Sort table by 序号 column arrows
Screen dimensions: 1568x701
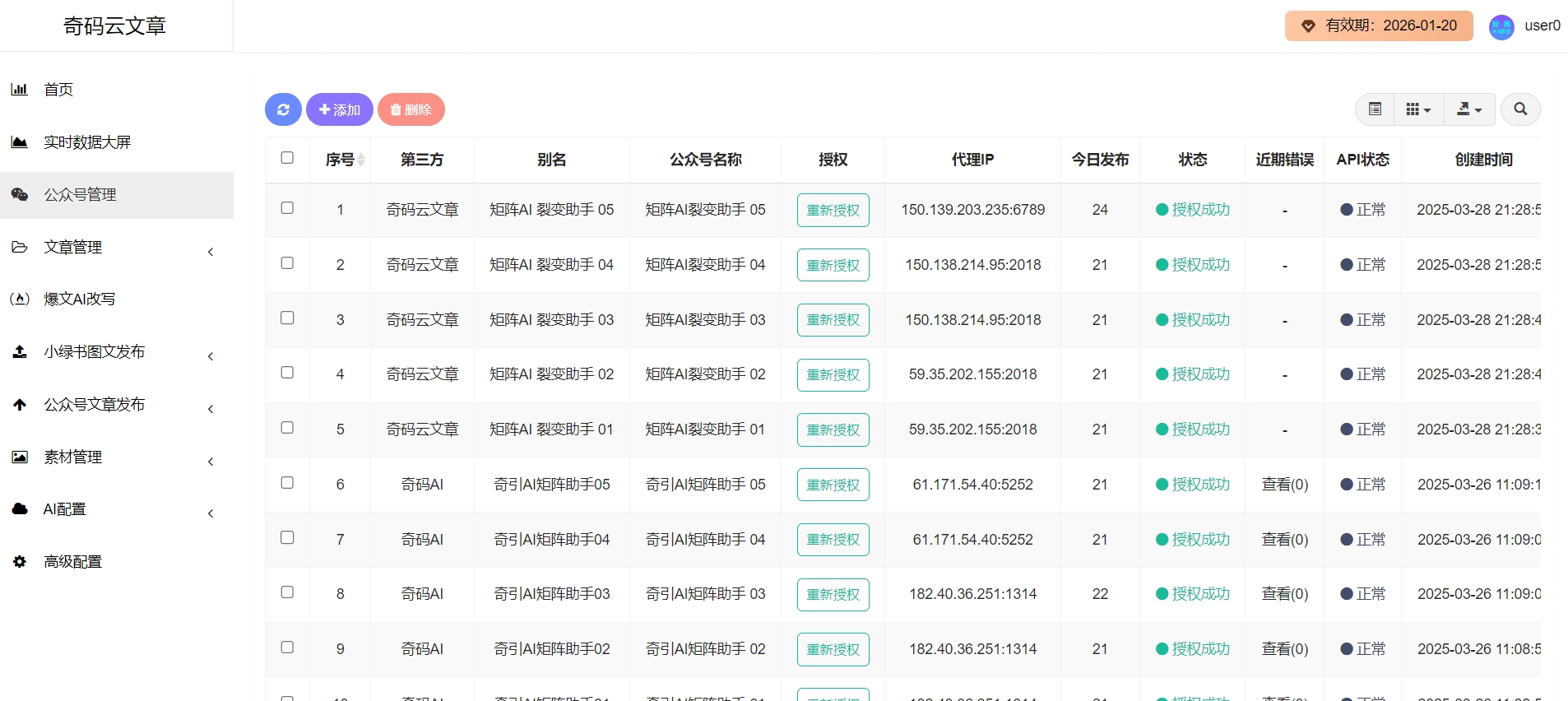(360, 160)
